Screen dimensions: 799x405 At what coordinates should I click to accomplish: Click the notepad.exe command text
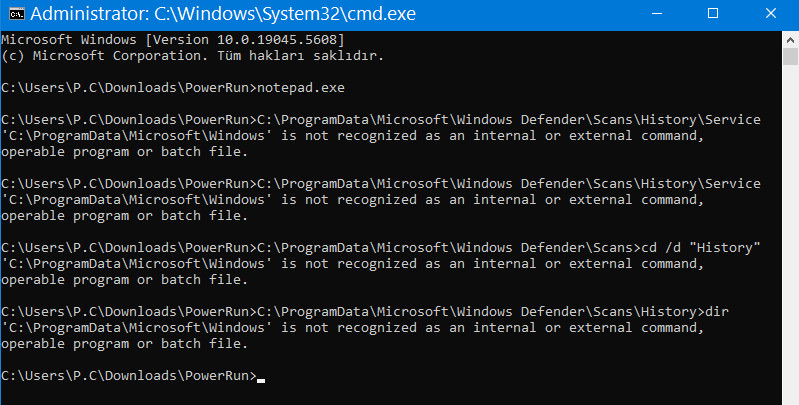301,88
